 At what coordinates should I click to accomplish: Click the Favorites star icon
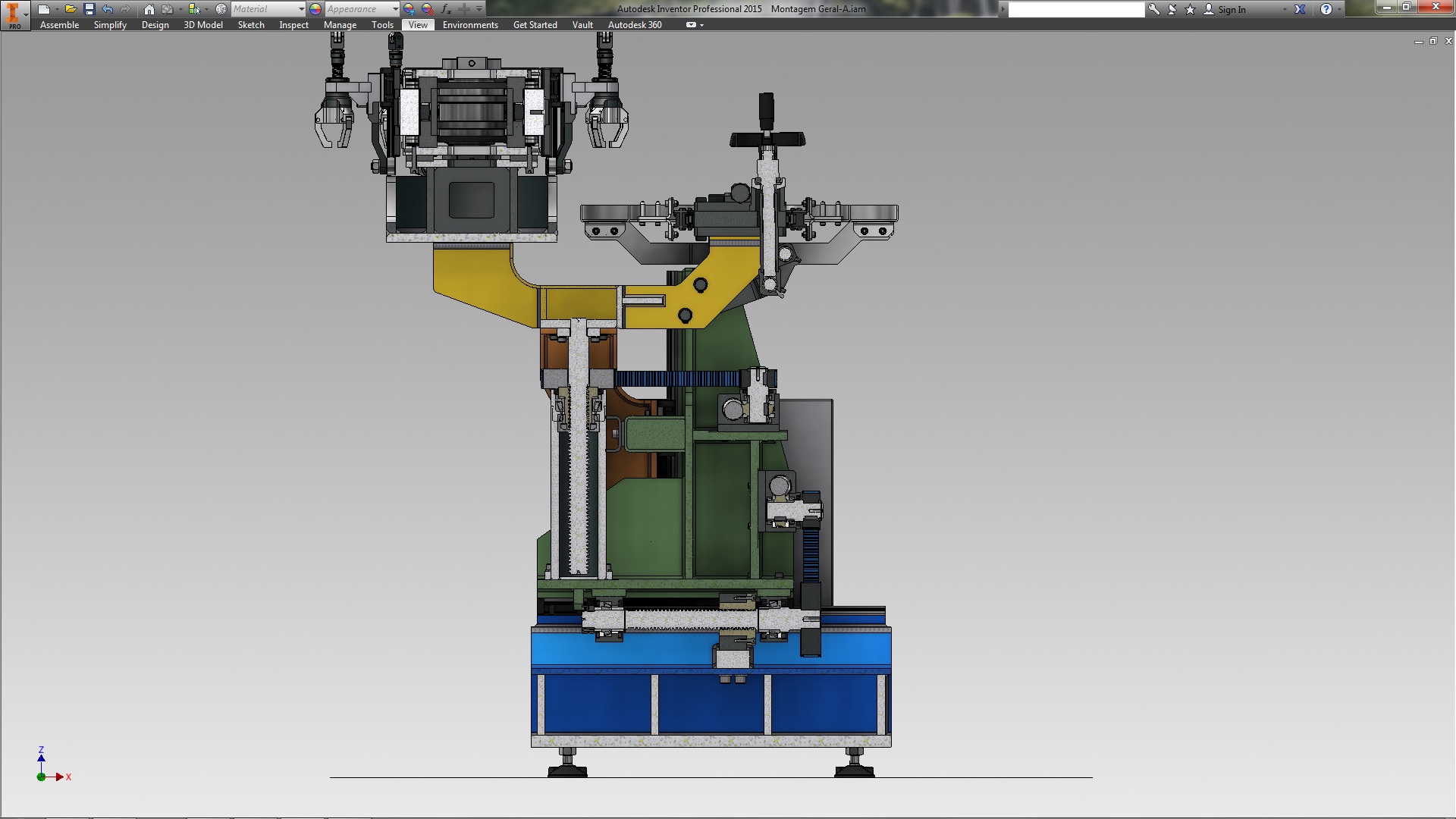pyautogui.click(x=1190, y=9)
